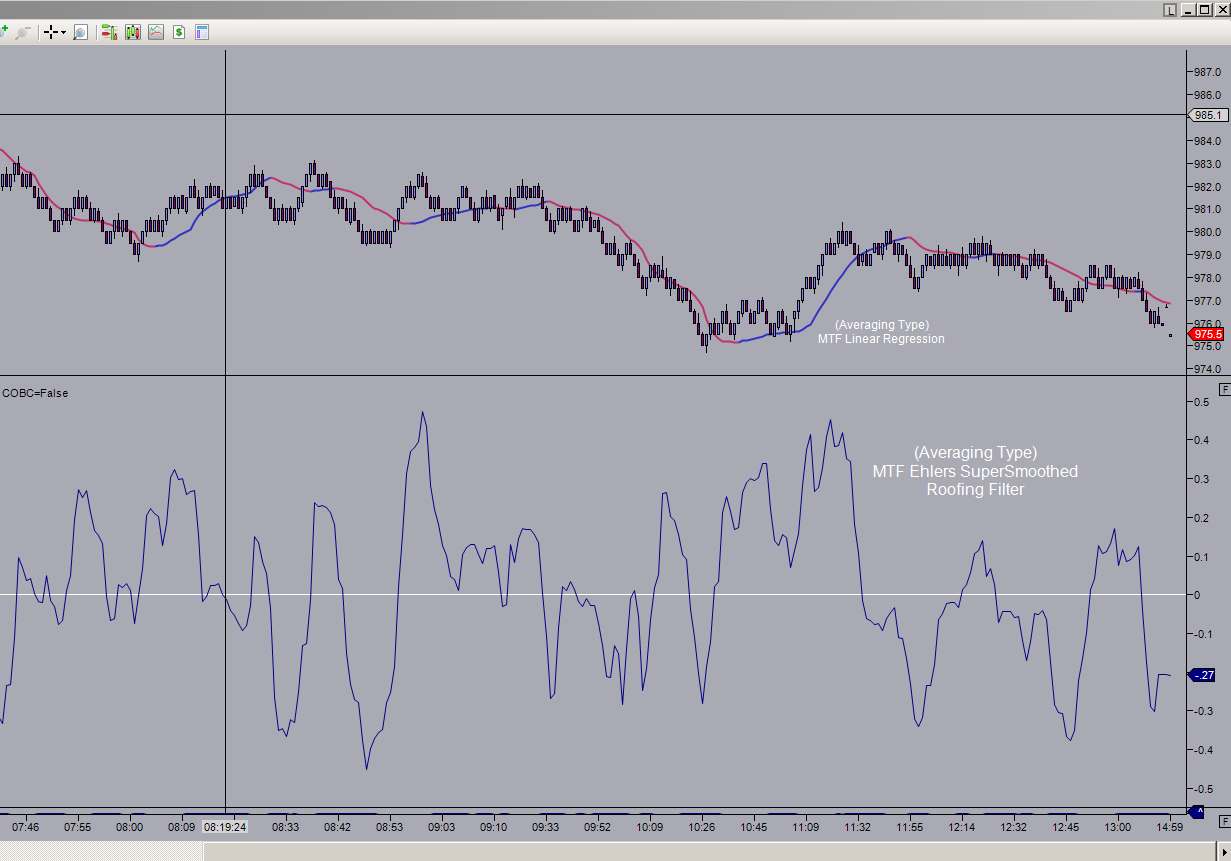Click the 985.1 crosshair price marker
Screen dimensions: 1231x861
[1206, 115]
